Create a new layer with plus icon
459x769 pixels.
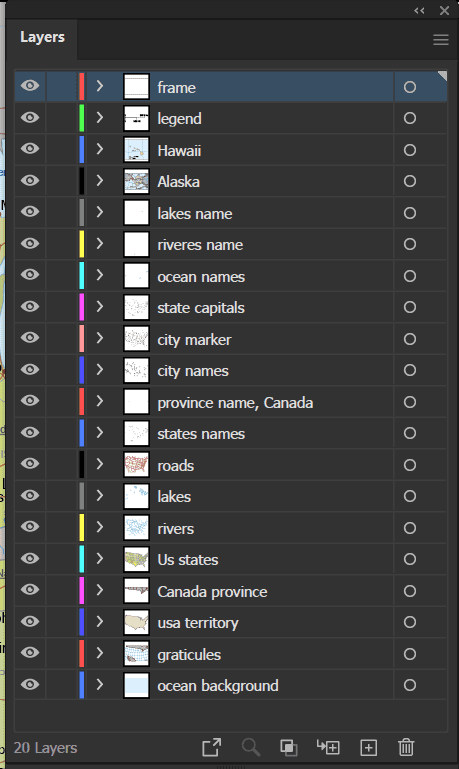pos(369,747)
